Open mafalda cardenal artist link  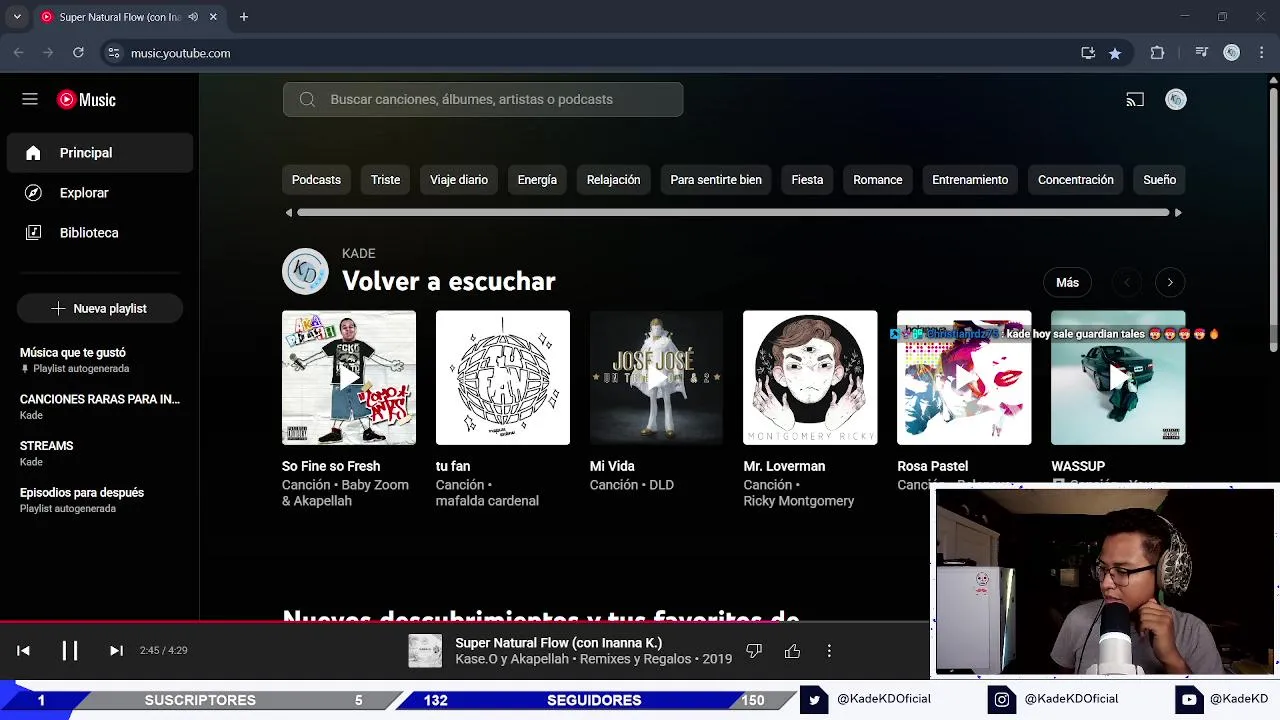click(x=487, y=501)
